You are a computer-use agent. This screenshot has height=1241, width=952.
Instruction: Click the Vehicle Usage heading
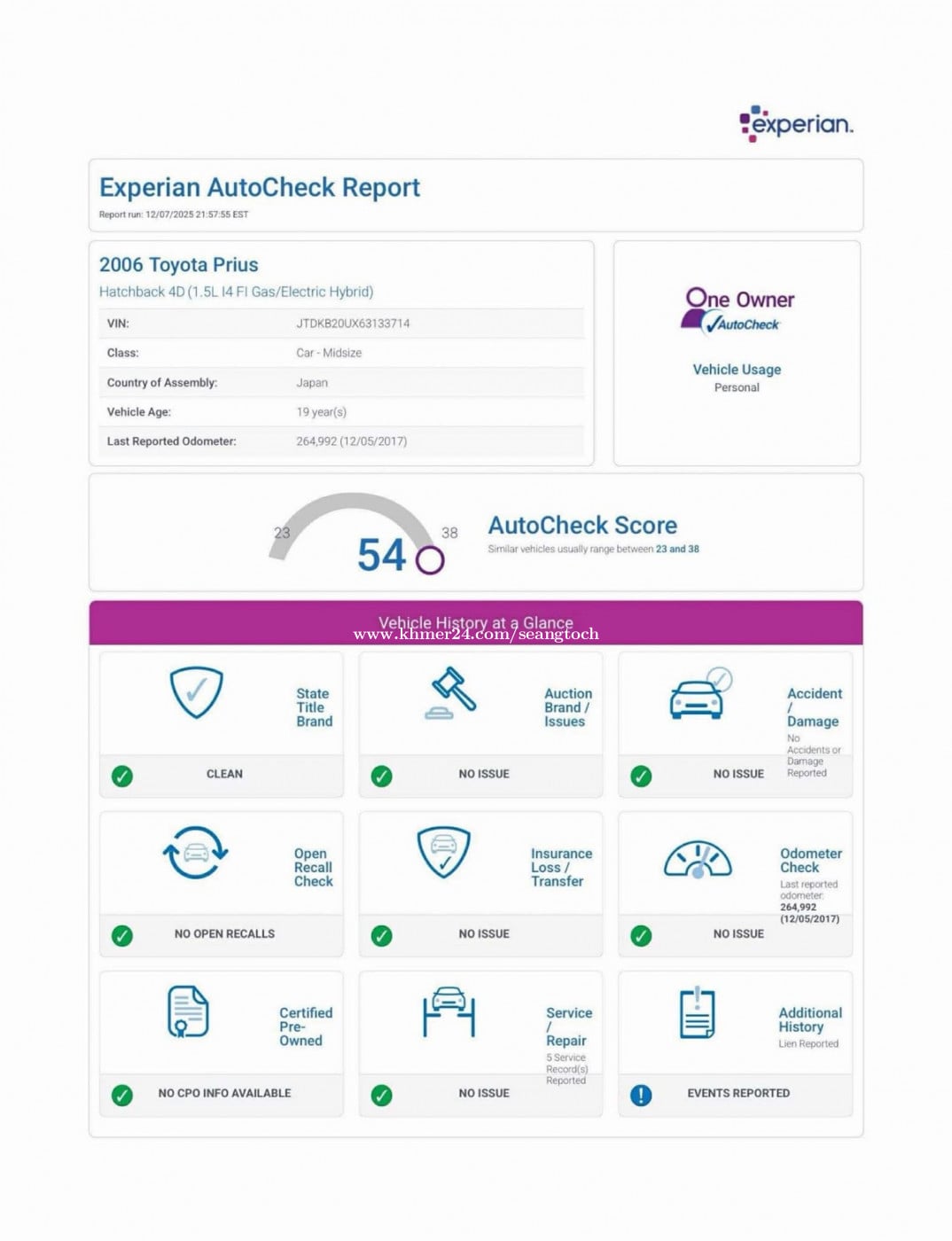[x=737, y=370]
